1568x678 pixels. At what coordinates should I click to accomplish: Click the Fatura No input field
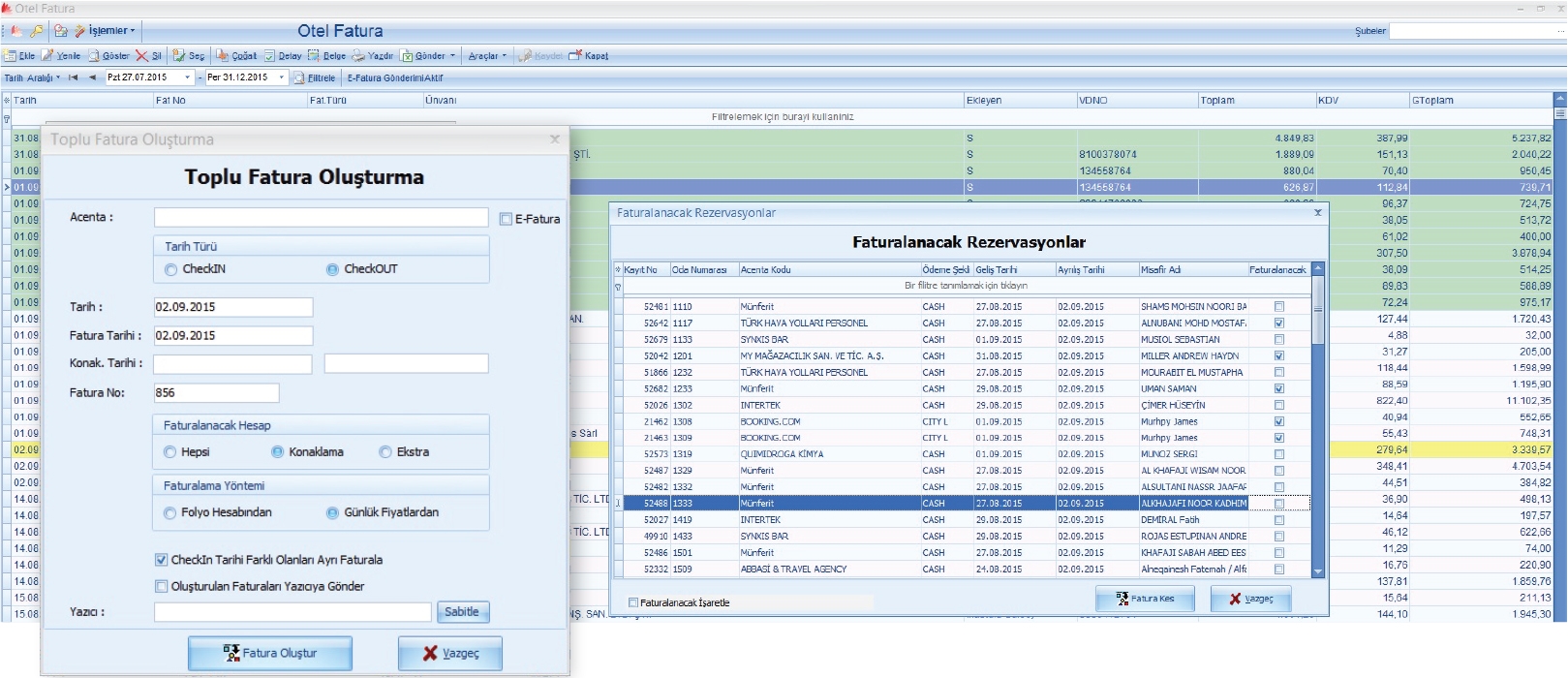pos(216,393)
